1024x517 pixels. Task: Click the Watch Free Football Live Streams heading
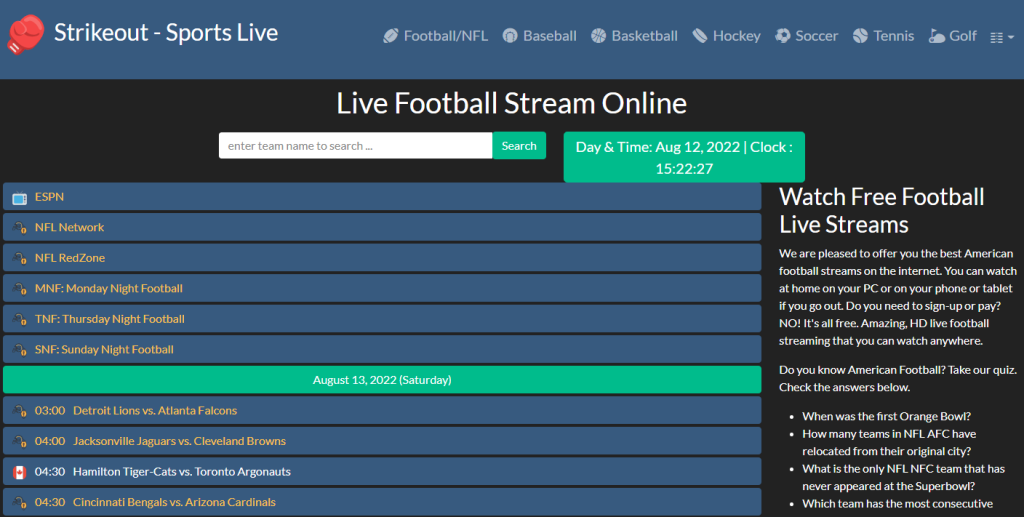tap(882, 210)
